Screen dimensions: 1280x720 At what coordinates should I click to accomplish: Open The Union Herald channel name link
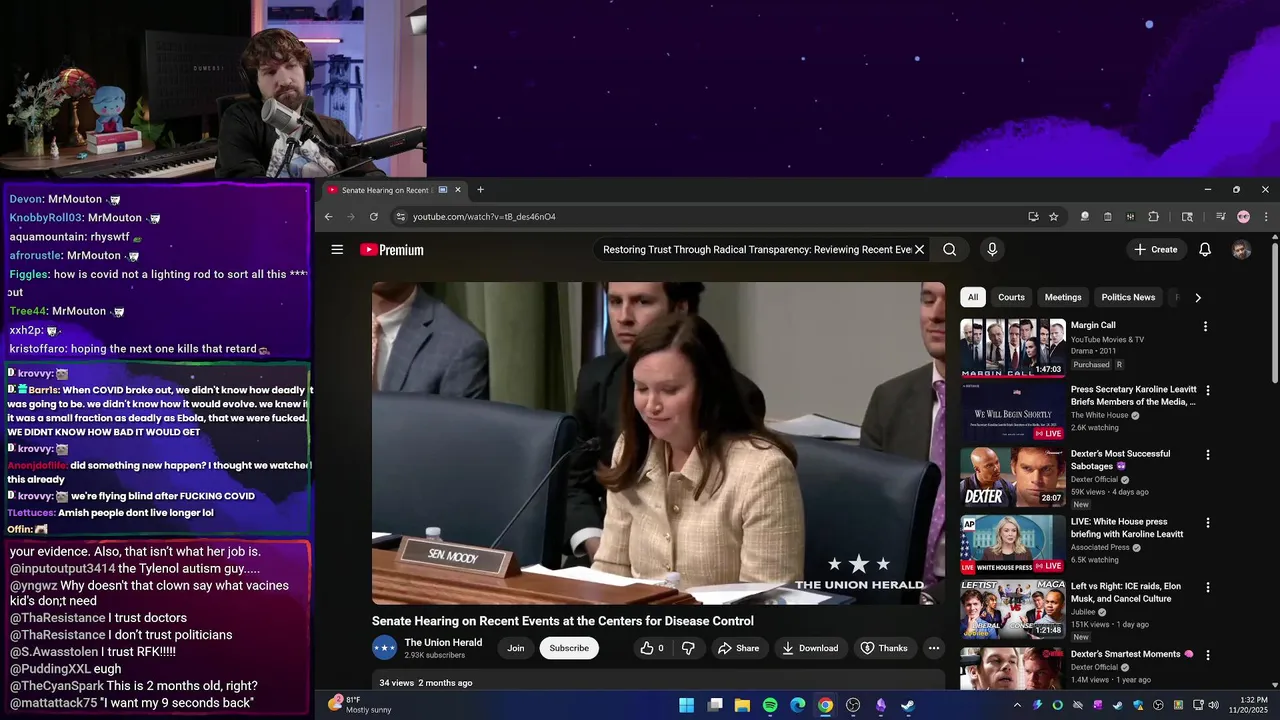443,643
